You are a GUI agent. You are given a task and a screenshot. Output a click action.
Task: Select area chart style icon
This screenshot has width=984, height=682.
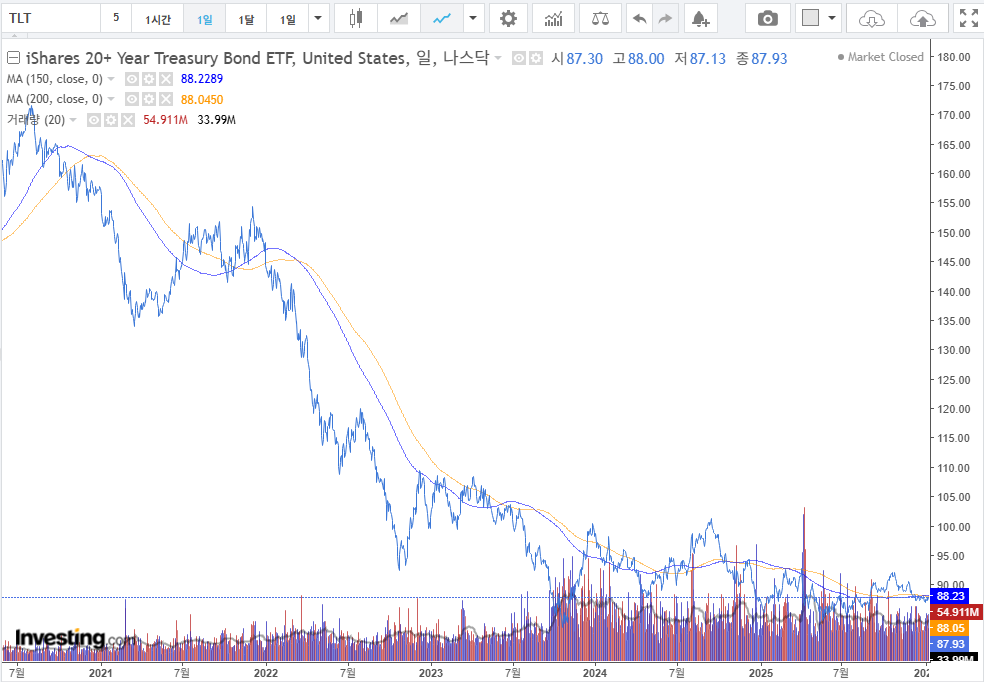click(398, 18)
